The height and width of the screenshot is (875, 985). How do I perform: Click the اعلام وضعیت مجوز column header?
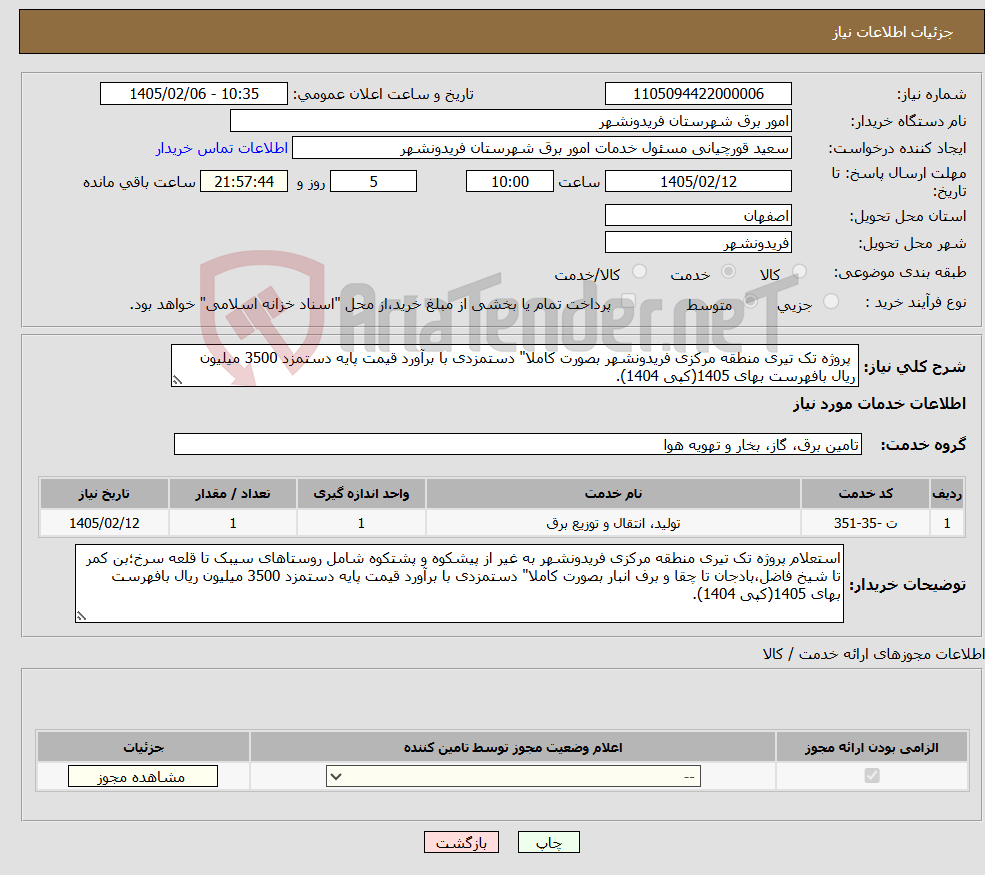pos(513,747)
